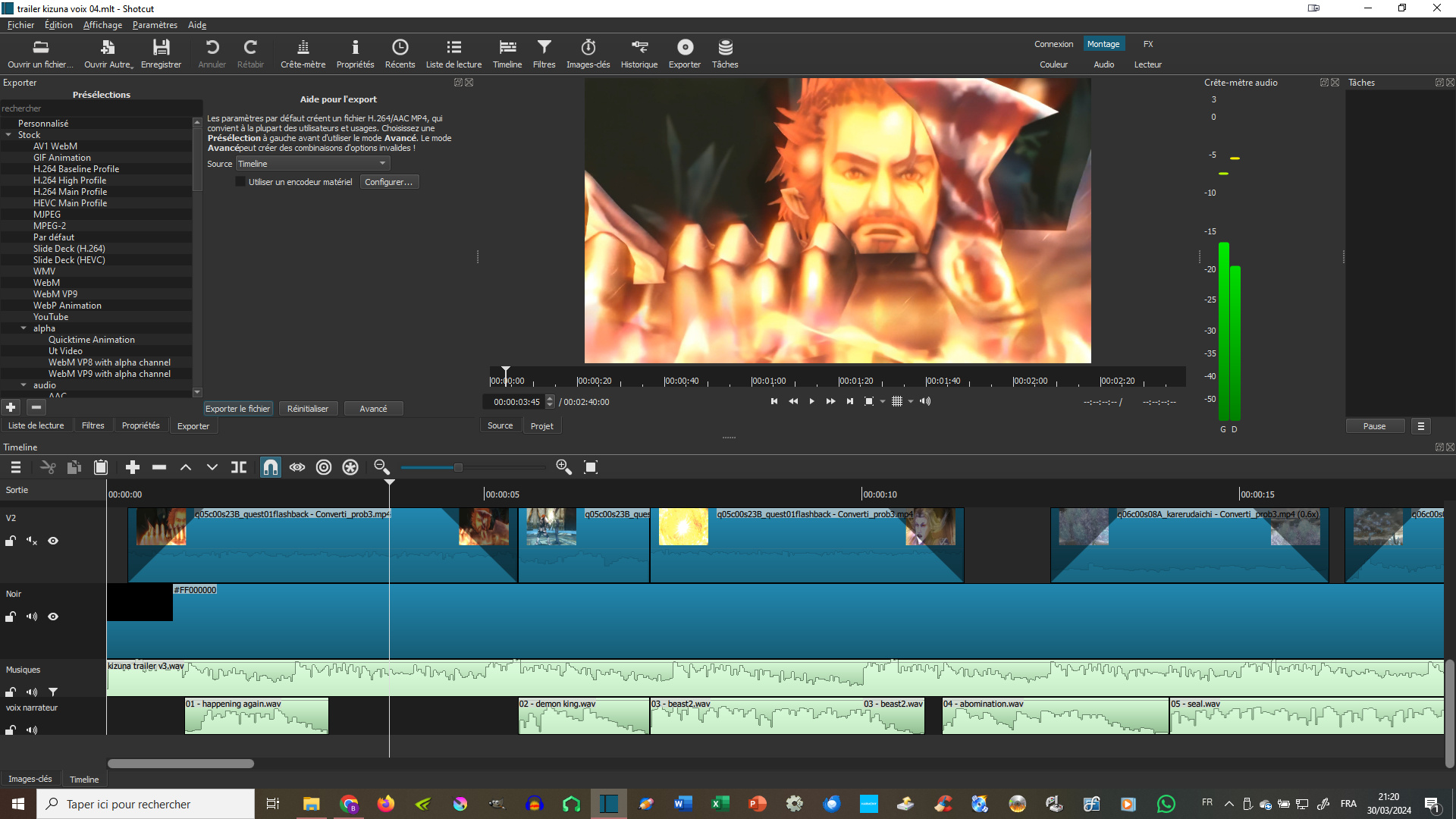Open the Source dropdown set to Timeline

pyautogui.click(x=312, y=164)
